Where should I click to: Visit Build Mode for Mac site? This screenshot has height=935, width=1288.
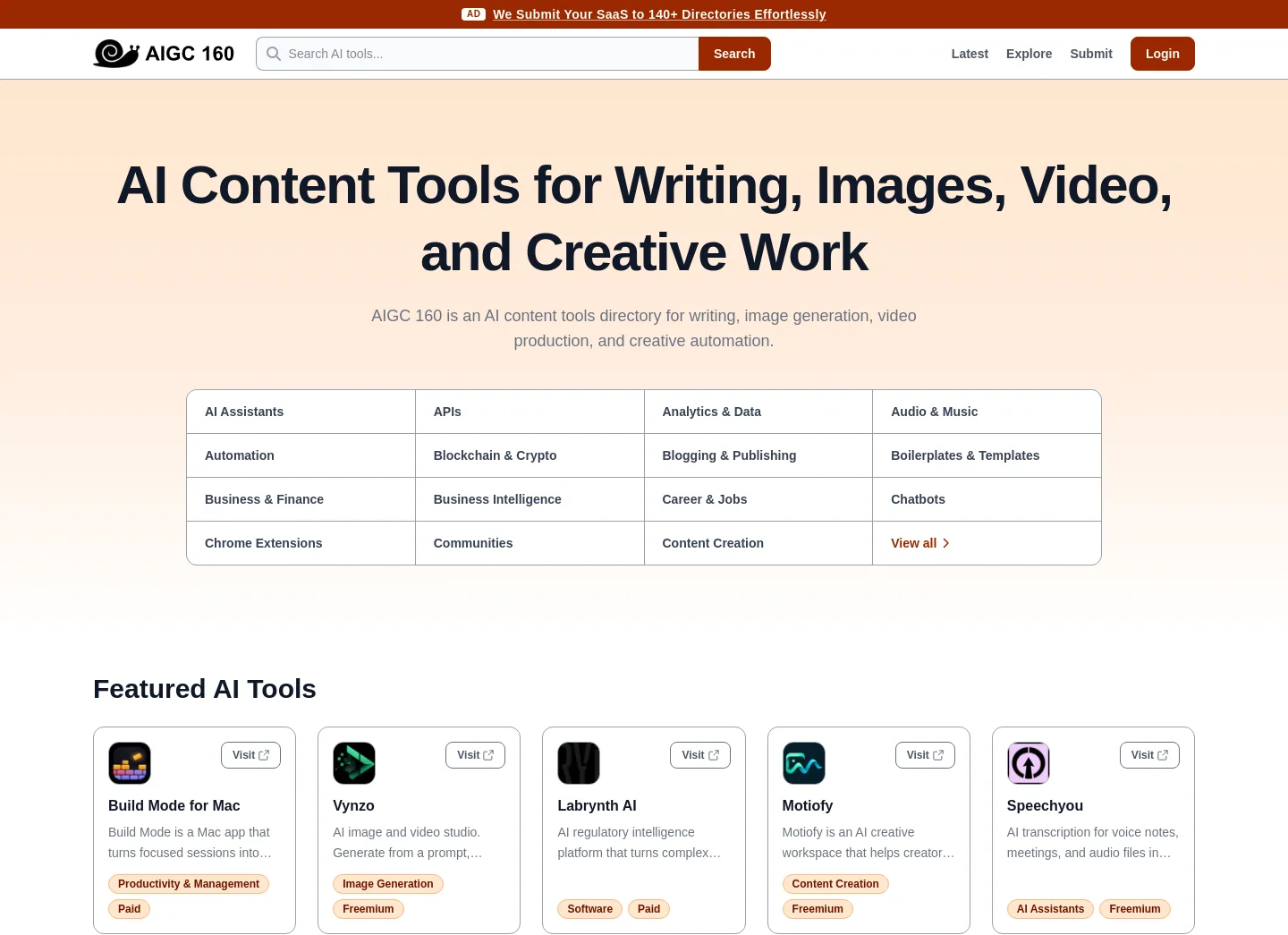[250, 755]
